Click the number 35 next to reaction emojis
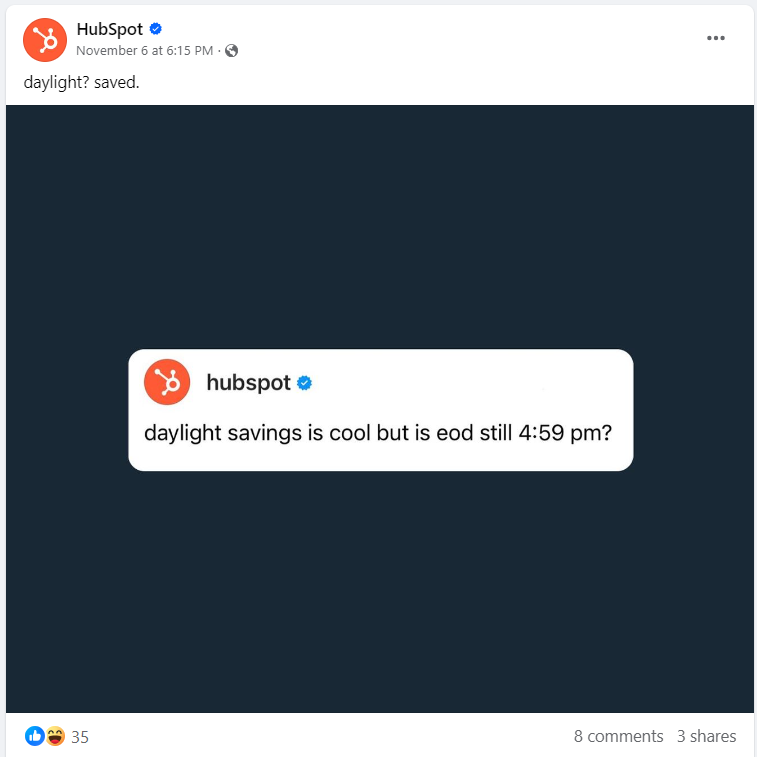 pos(80,737)
